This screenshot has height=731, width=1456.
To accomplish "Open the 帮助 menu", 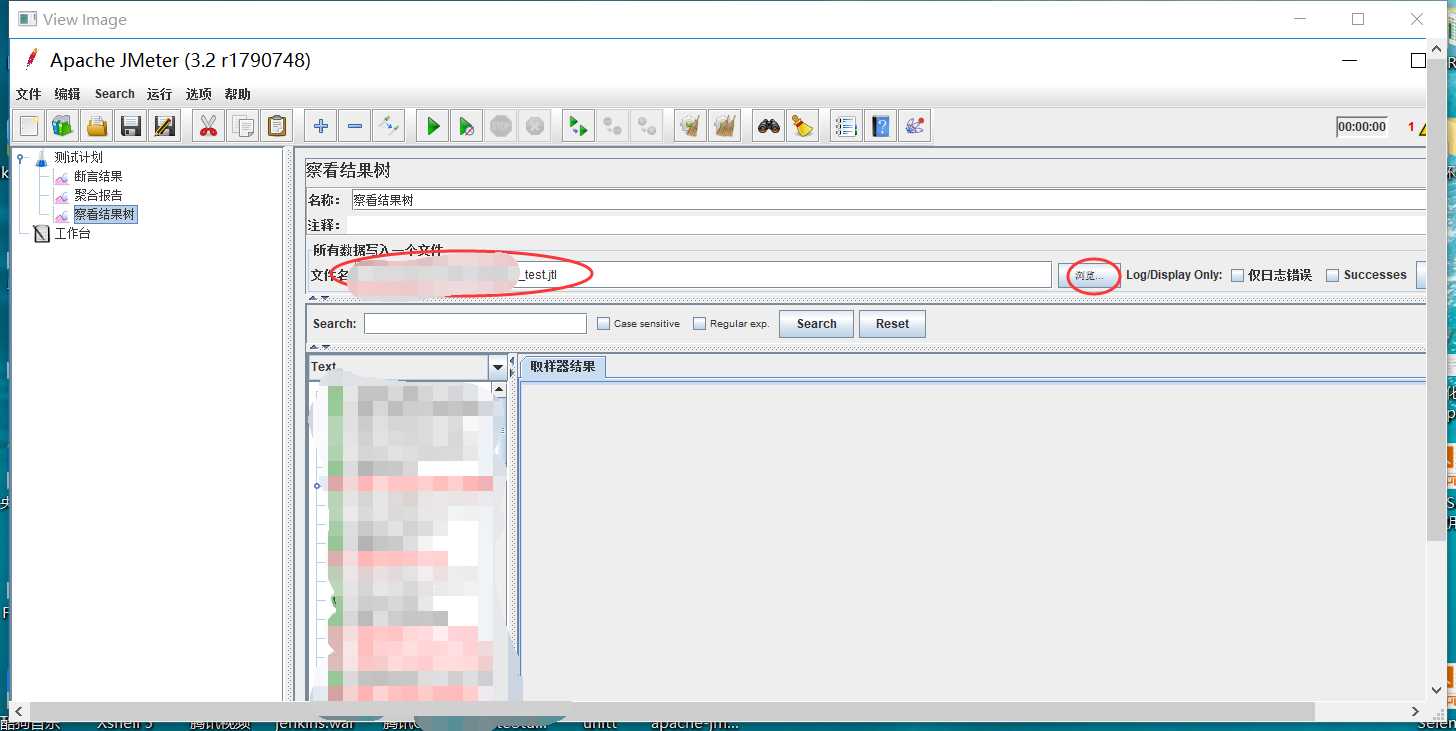I will coord(237,94).
